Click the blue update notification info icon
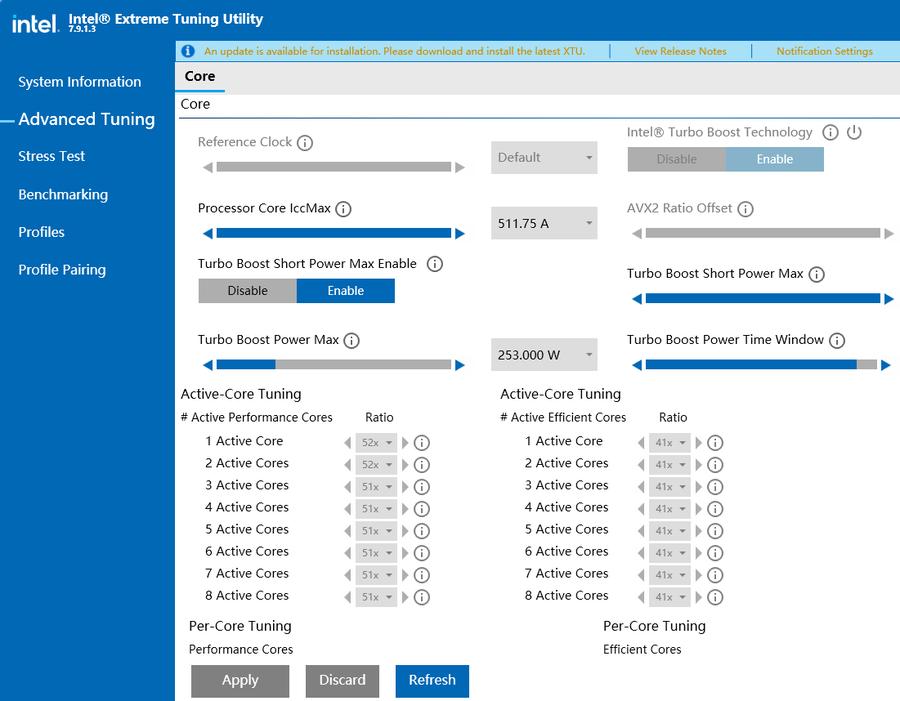 [188, 51]
